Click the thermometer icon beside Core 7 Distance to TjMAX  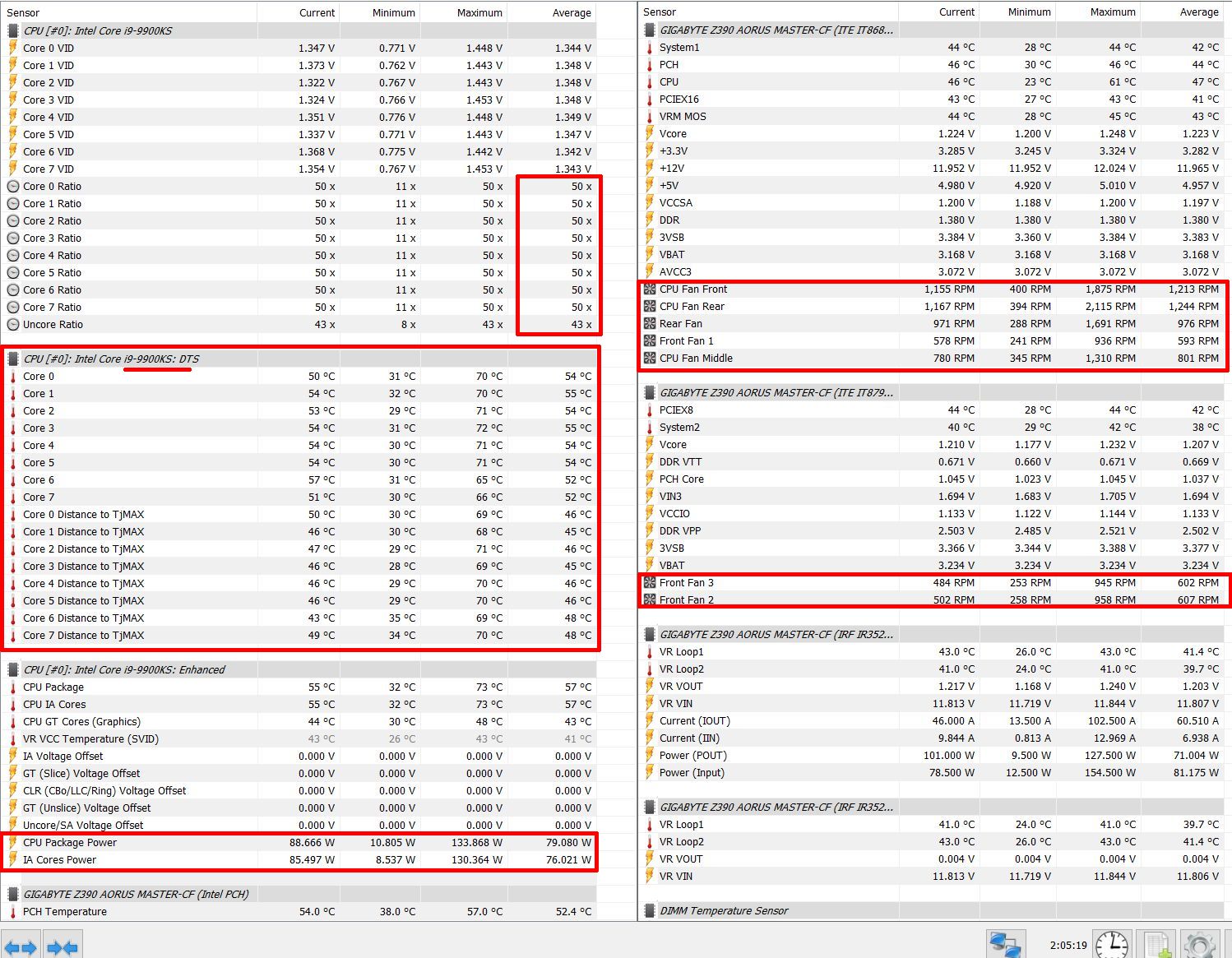pyautogui.click(x=13, y=636)
